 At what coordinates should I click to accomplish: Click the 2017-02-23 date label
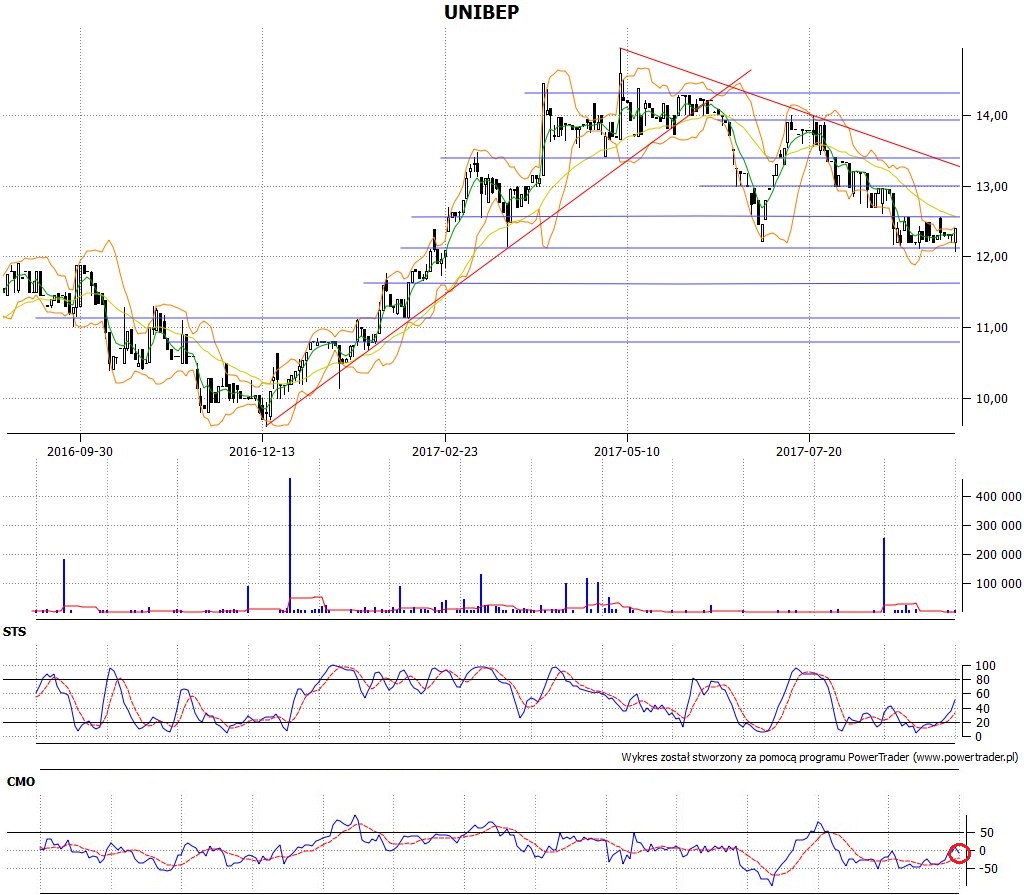tap(445, 451)
